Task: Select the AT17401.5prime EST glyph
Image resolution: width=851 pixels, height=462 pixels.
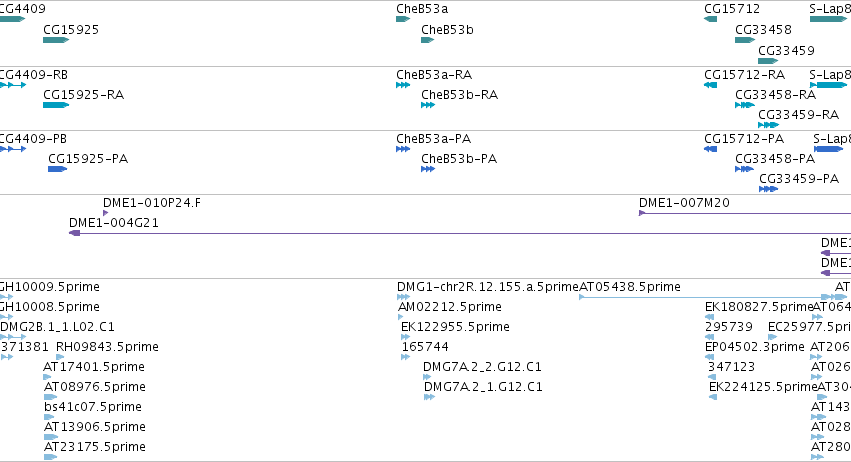Action: [48, 377]
